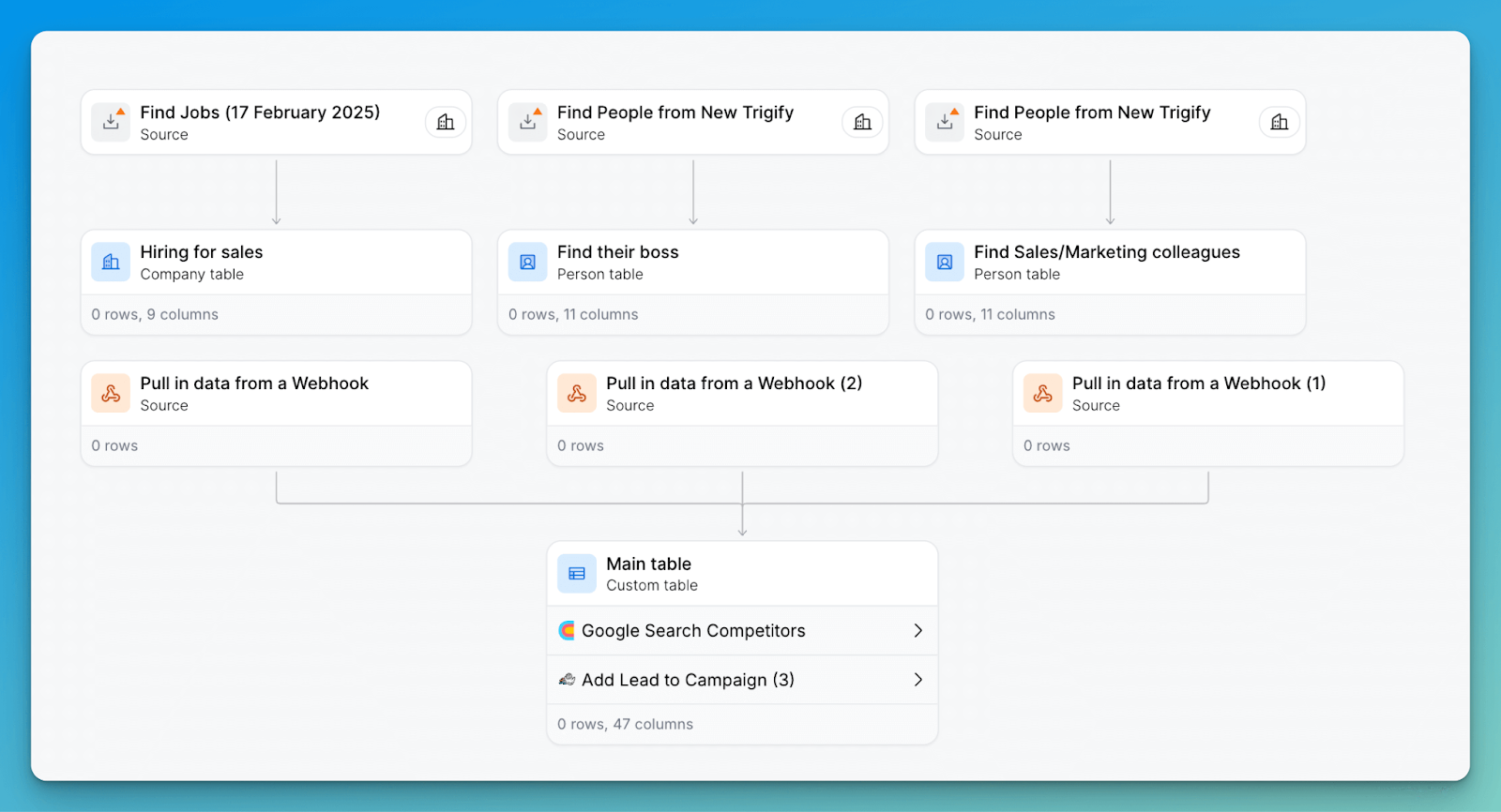Screen dimensions: 1501x812
Task: Click 'Source' under Find Jobs
Action: (164, 135)
